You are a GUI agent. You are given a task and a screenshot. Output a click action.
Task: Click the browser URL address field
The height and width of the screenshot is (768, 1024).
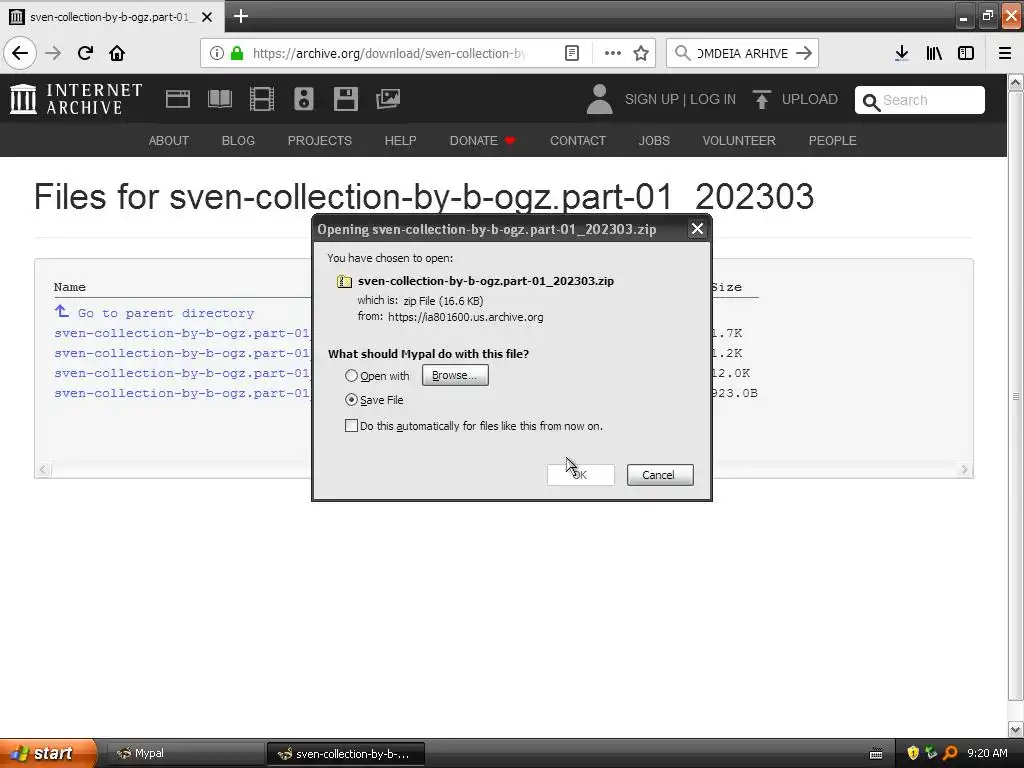(390, 53)
